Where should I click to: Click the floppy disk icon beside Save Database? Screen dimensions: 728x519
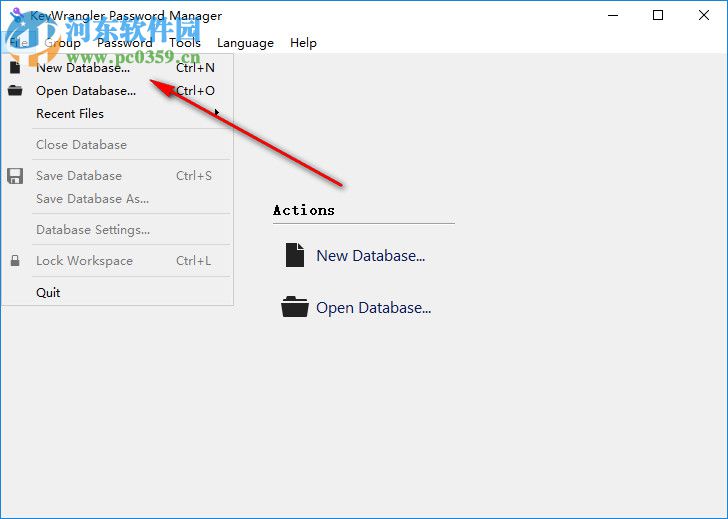15,176
